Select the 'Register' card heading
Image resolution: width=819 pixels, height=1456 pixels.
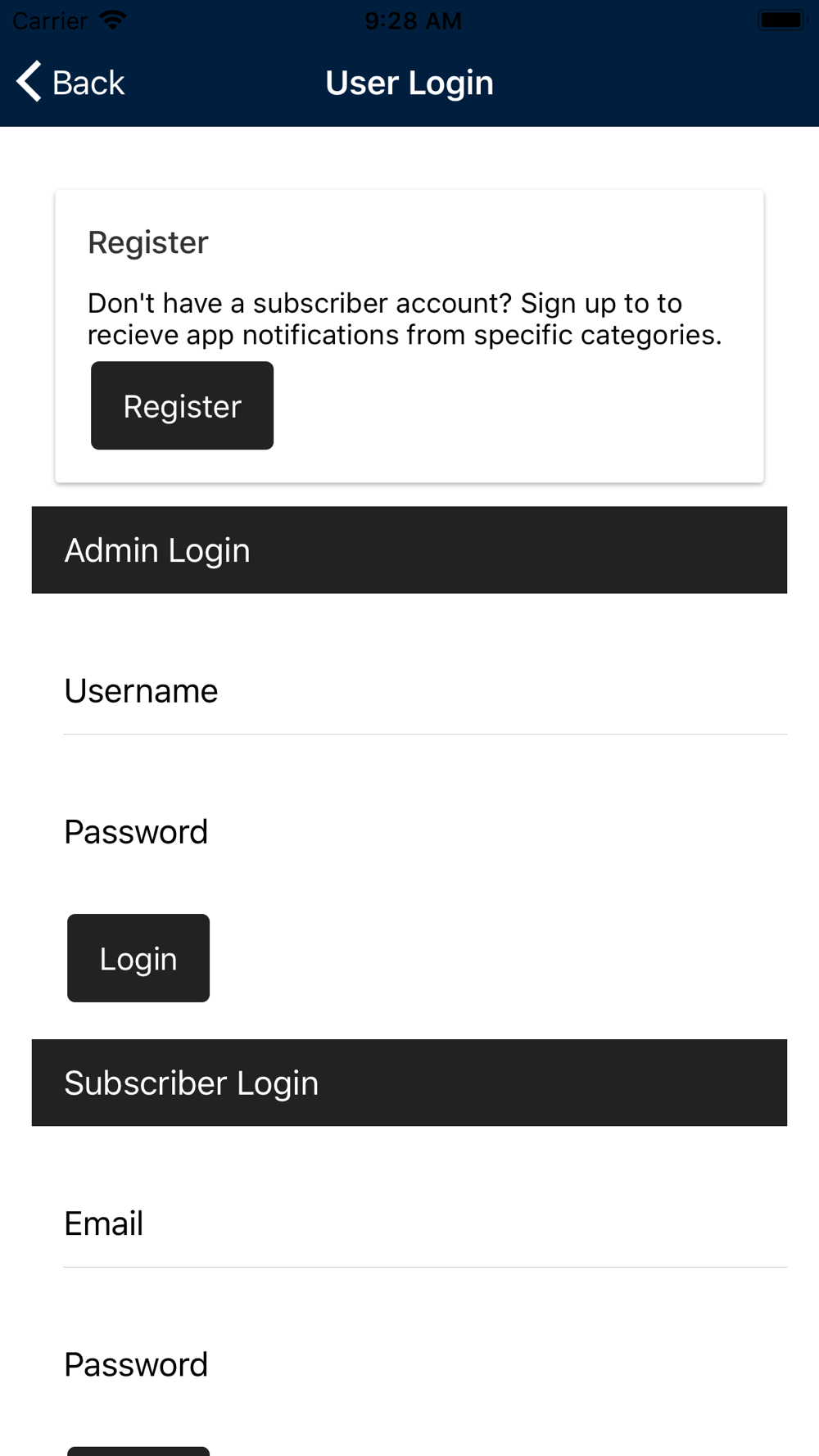(148, 242)
